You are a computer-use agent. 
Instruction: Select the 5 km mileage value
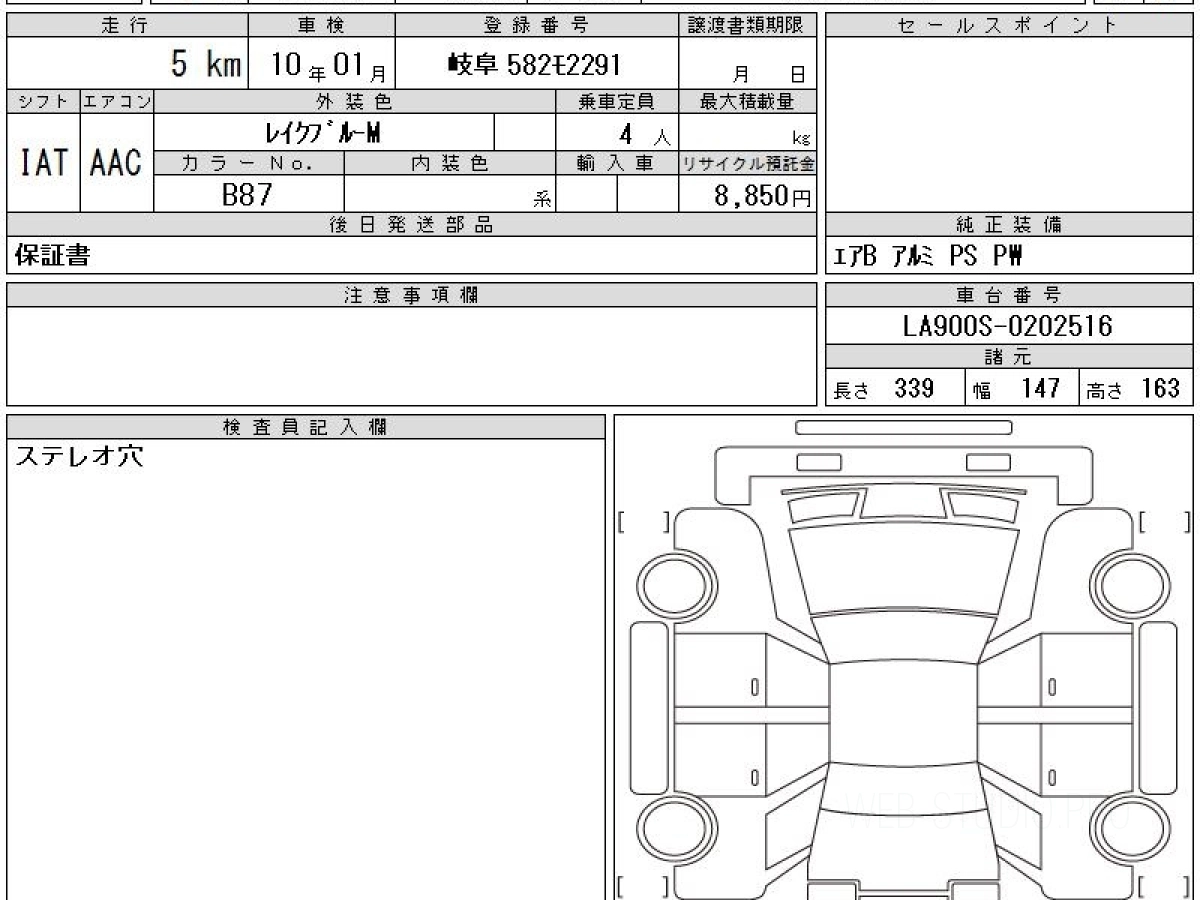point(206,65)
